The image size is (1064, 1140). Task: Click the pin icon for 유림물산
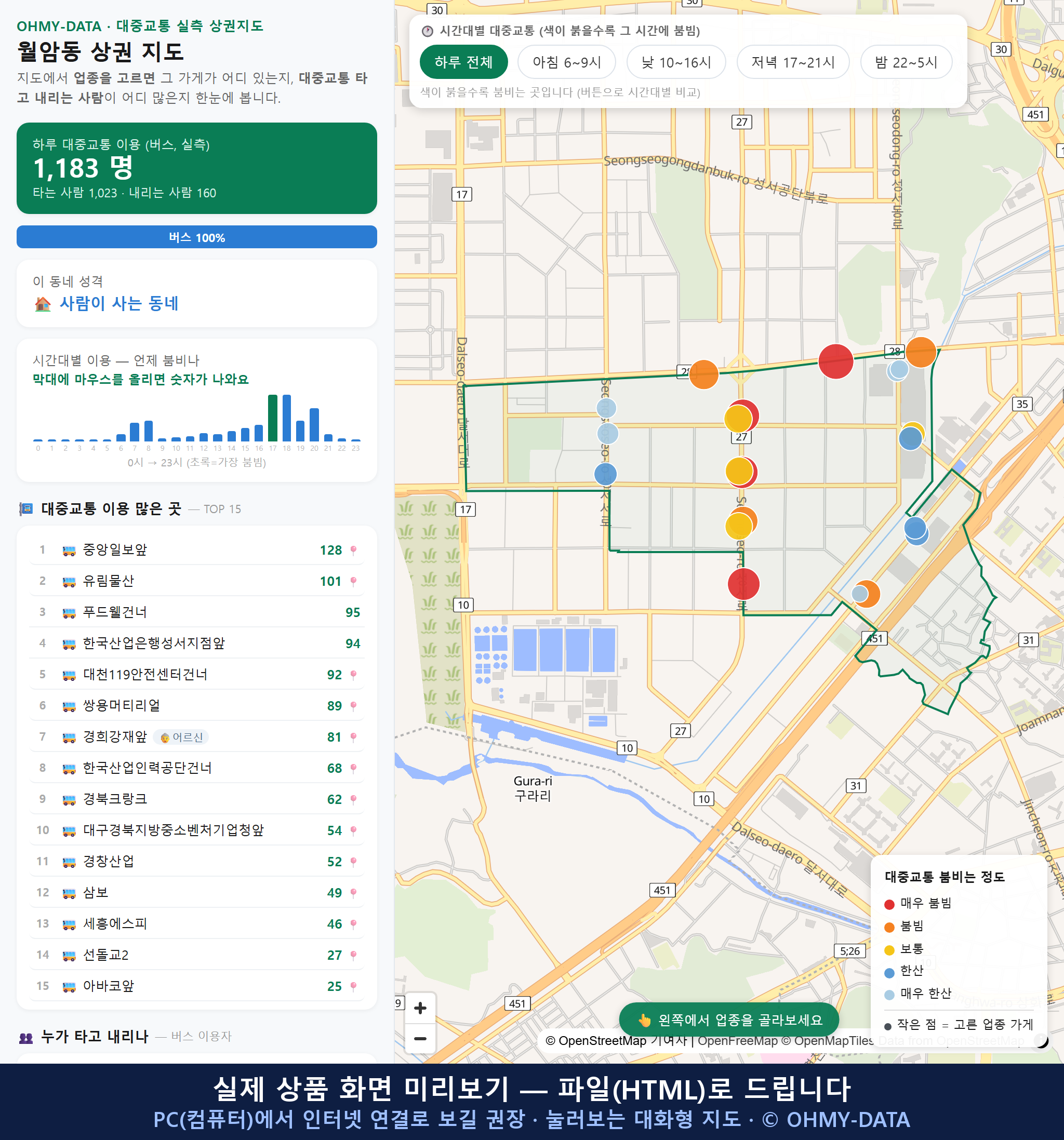click(x=353, y=581)
